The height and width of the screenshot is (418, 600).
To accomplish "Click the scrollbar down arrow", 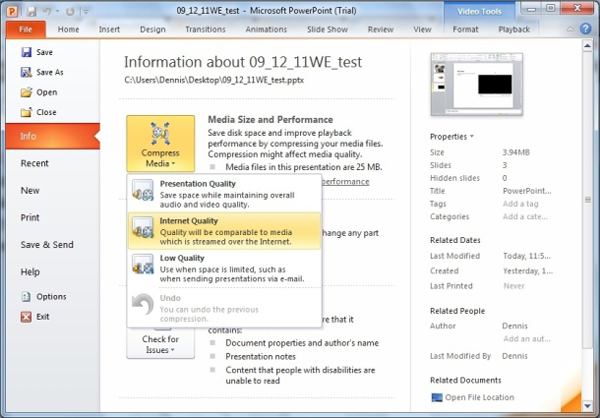I will pyautogui.click(x=588, y=405).
